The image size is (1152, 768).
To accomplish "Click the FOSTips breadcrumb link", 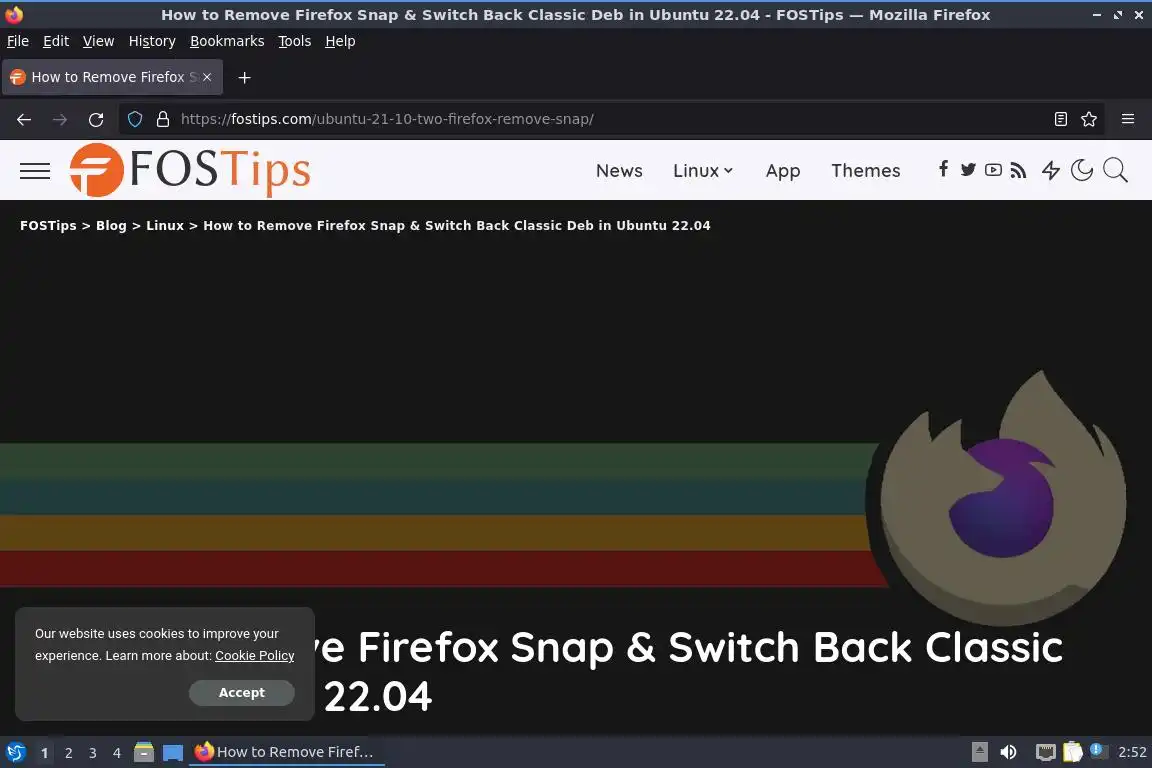I will click(x=48, y=226).
